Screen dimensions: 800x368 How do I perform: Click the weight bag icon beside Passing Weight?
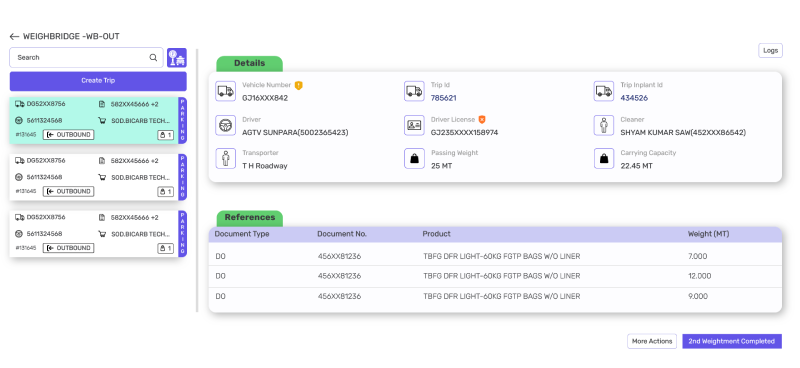pos(414,158)
